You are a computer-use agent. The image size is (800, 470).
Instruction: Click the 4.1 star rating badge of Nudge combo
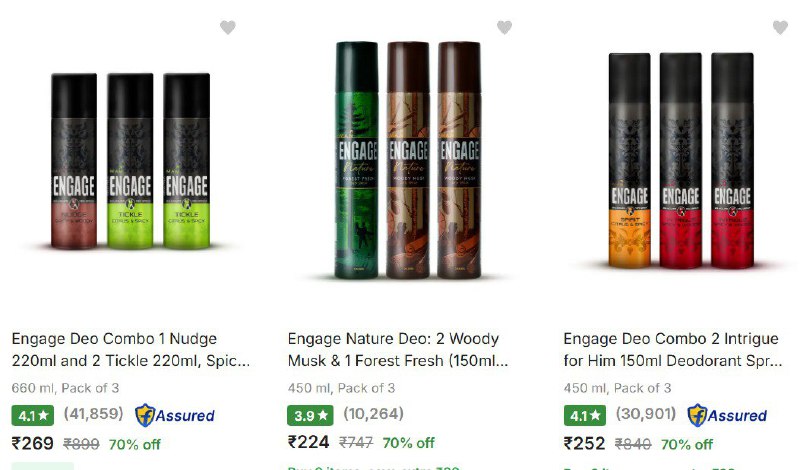(33, 415)
